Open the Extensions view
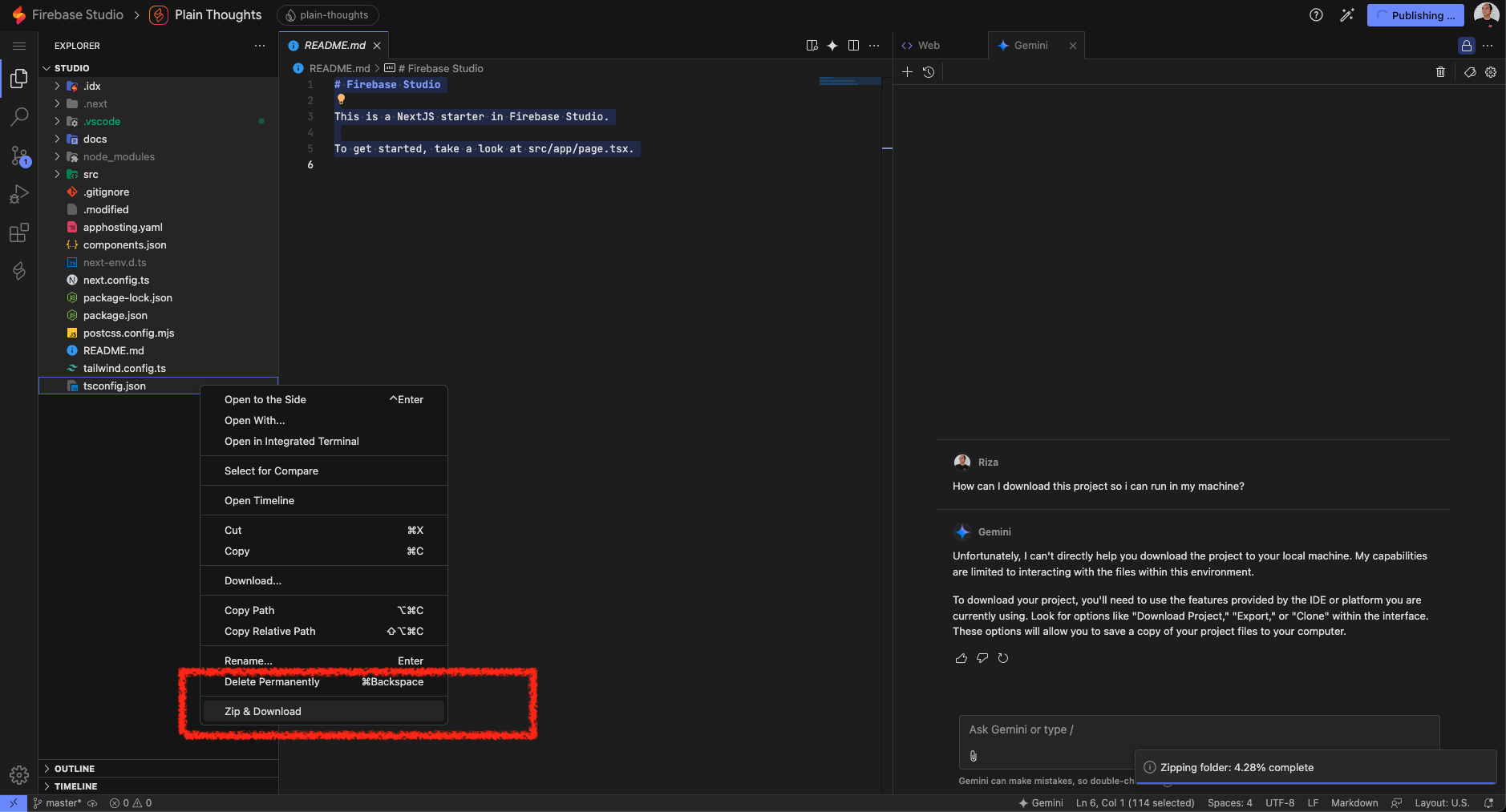 pyautogui.click(x=19, y=232)
